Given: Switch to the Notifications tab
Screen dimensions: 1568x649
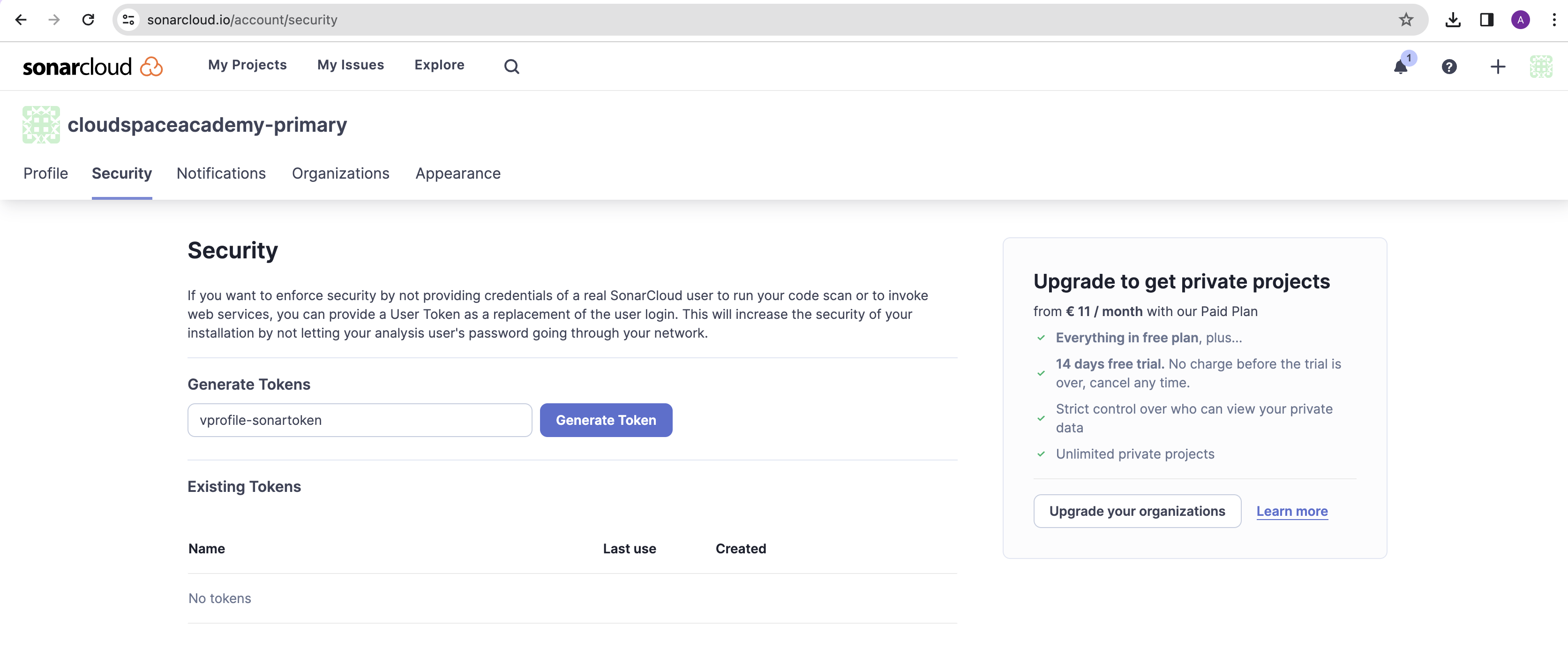Looking at the screenshot, I should click(x=221, y=174).
